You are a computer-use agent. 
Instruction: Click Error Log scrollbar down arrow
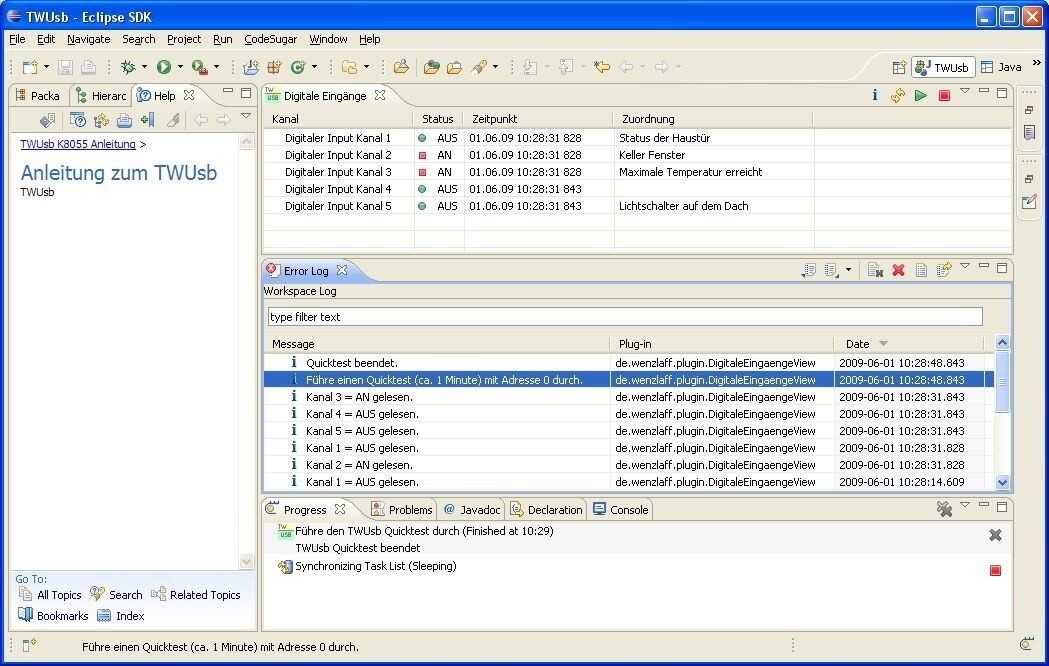click(x=1002, y=482)
